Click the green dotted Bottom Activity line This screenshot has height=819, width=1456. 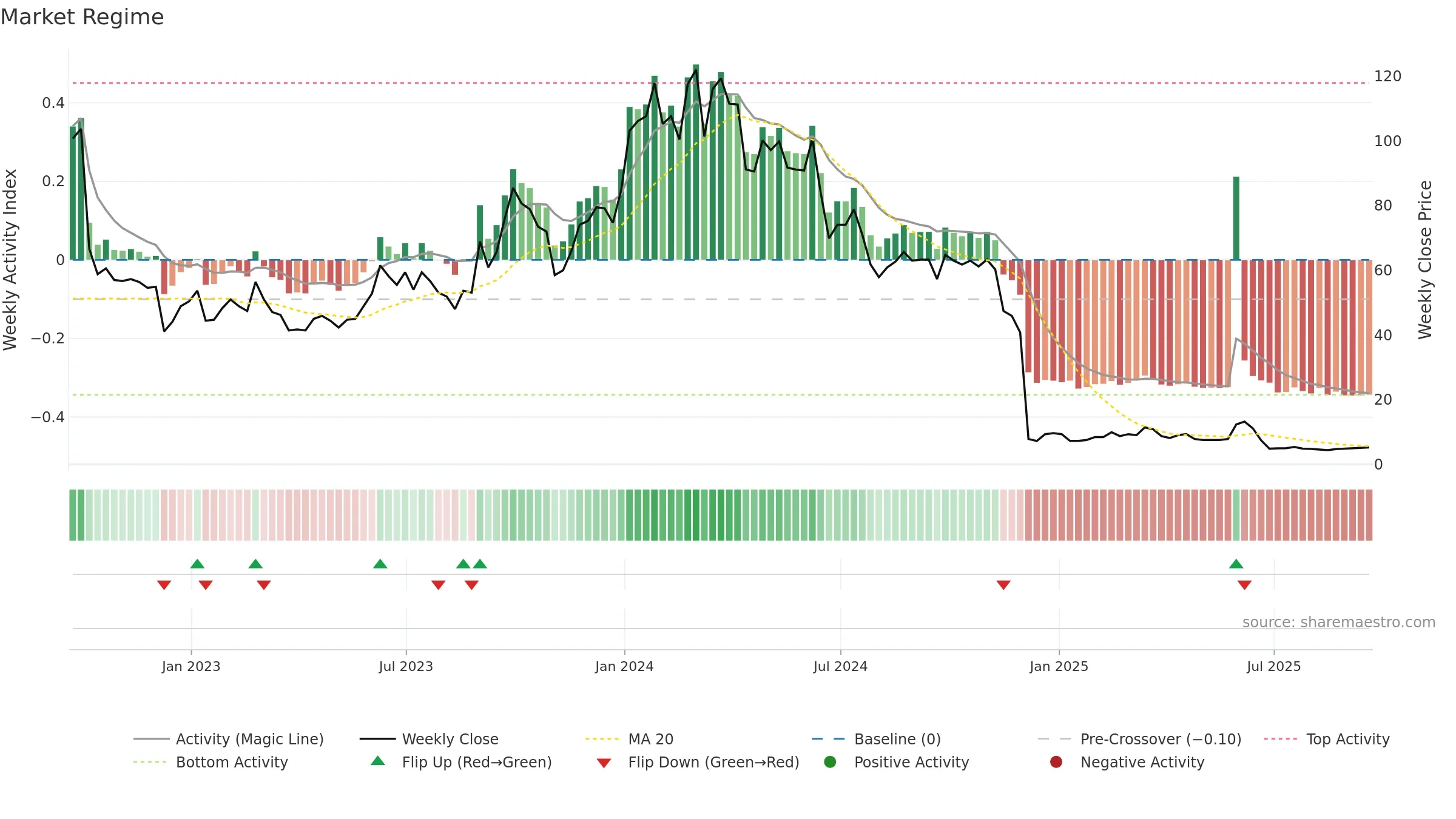tap(721, 395)
